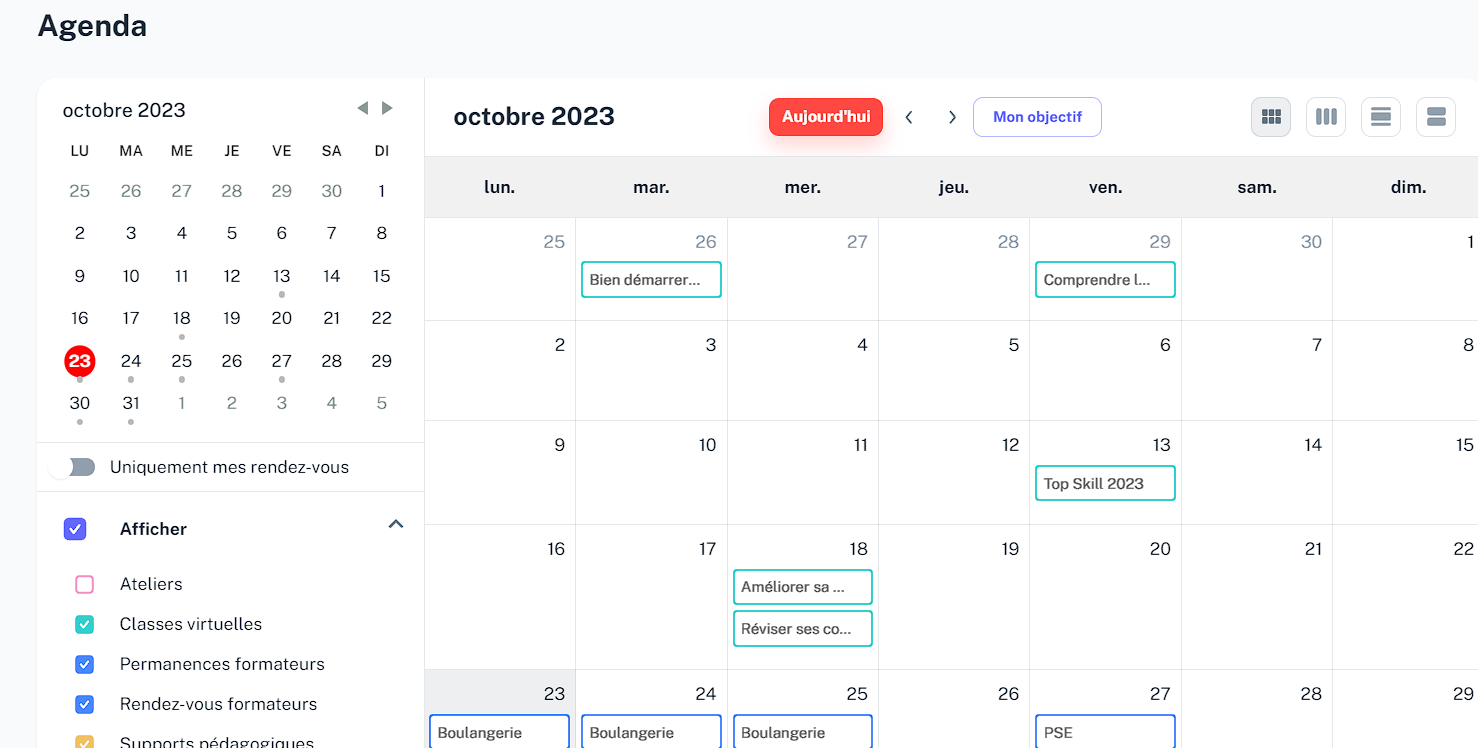Open the Top Skill 2023 event
The width and height of the screenshot is (1478, 748).
pos(1105,483)
